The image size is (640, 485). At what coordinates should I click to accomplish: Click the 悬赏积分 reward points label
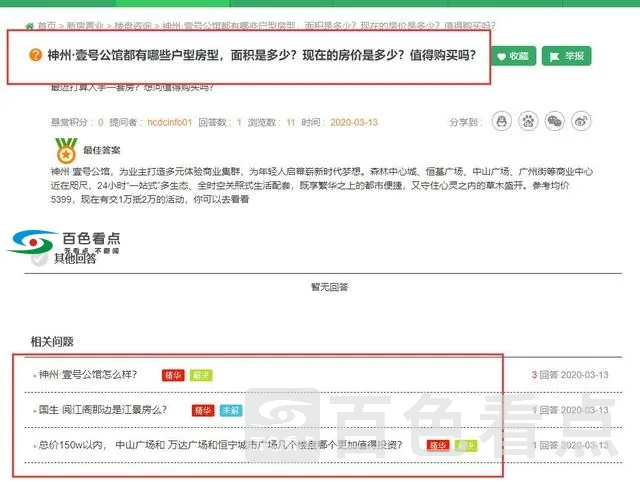click(71, 122)
